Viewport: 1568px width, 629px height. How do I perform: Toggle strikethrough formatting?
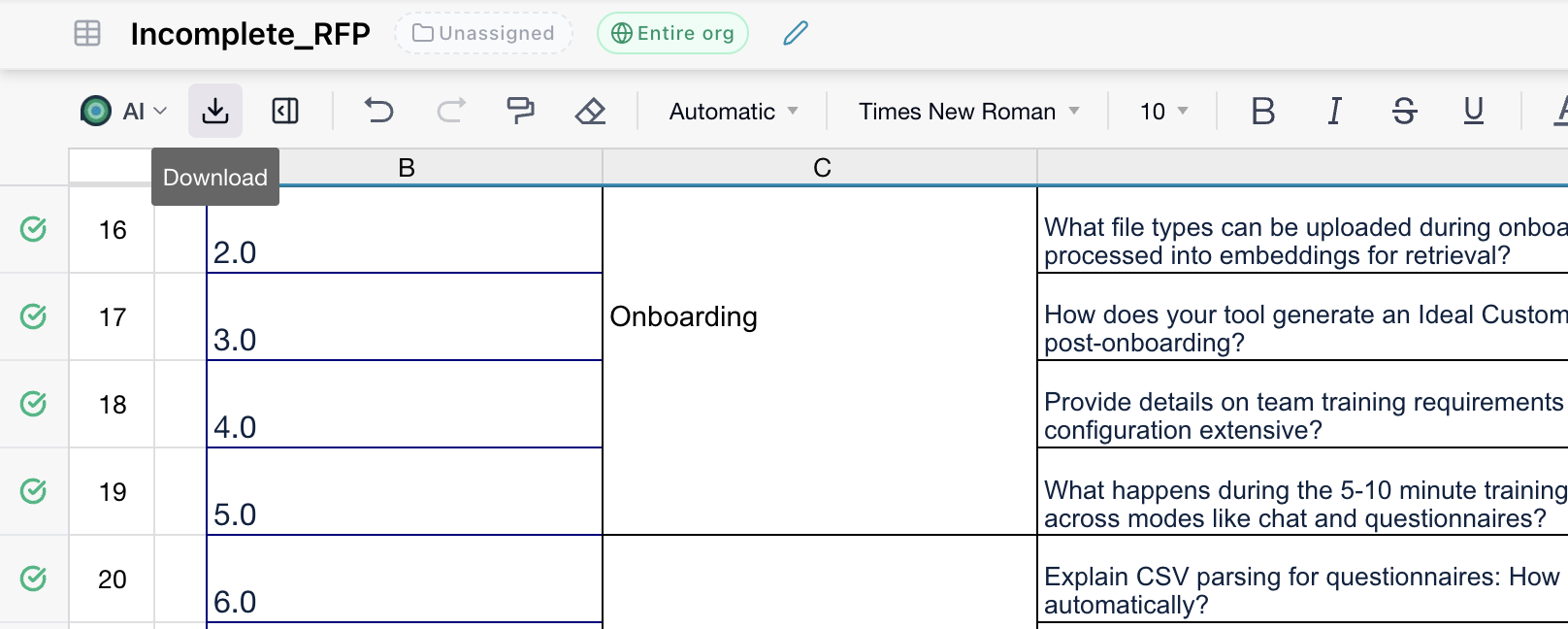pos(1404,112)
